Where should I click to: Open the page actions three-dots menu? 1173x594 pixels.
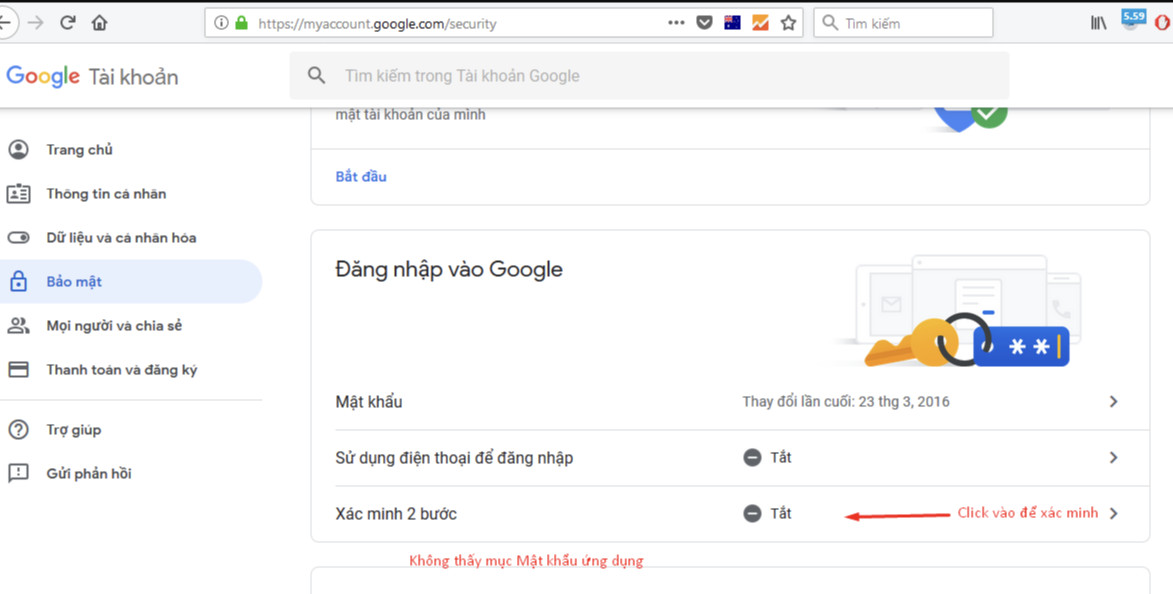676,23
